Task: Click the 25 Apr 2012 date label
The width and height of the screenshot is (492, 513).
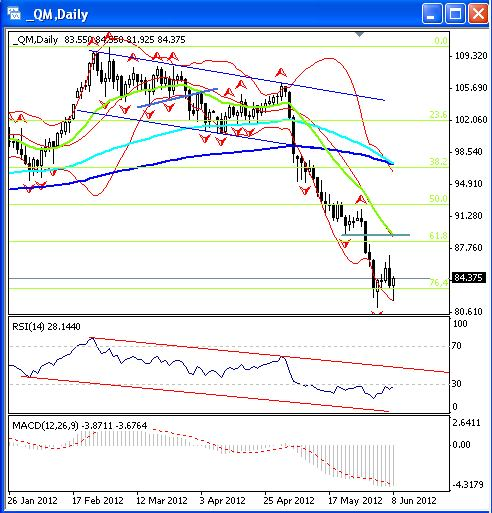Action: point(289,501)
